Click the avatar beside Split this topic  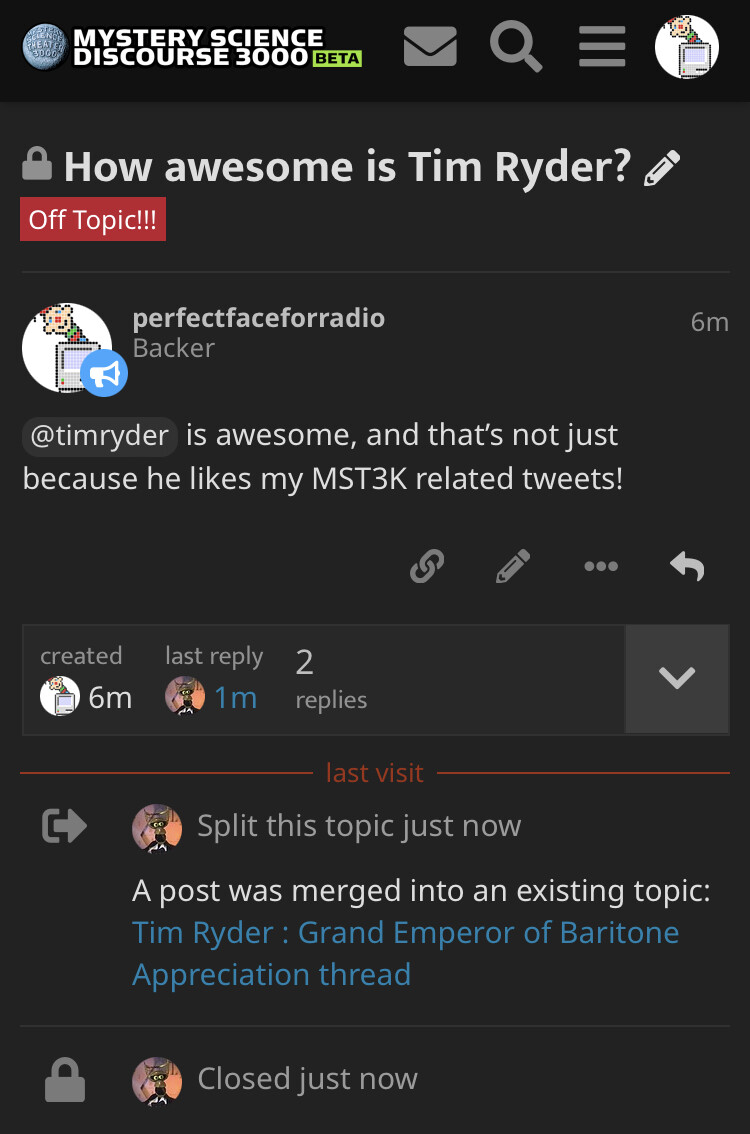click(157, 828)
